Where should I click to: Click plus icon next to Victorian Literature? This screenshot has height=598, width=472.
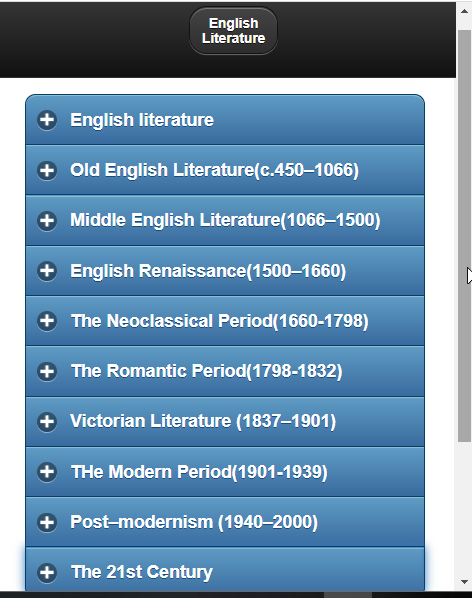tap(47, 421)
